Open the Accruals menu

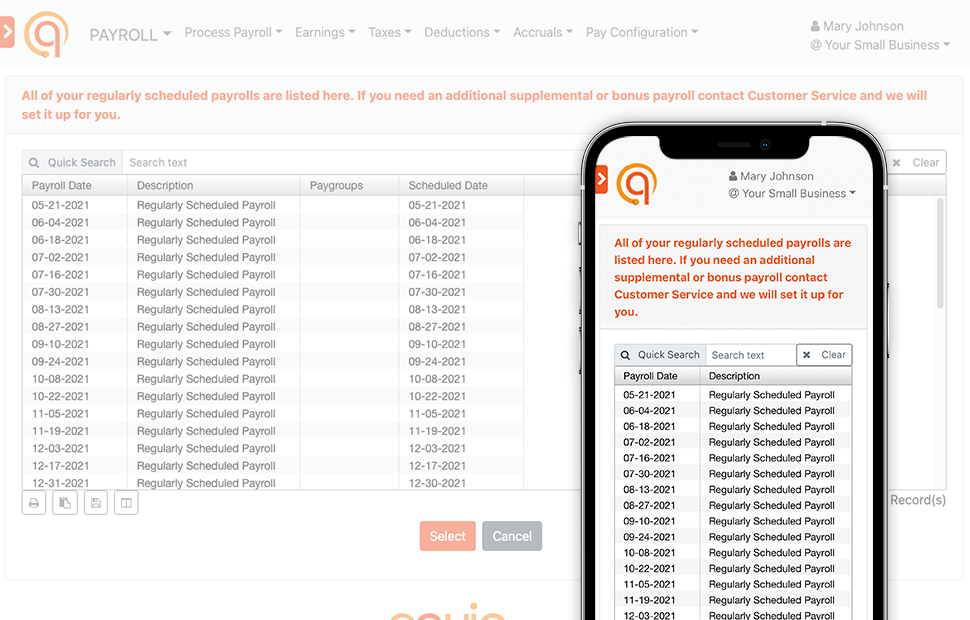tap(543, 32)
